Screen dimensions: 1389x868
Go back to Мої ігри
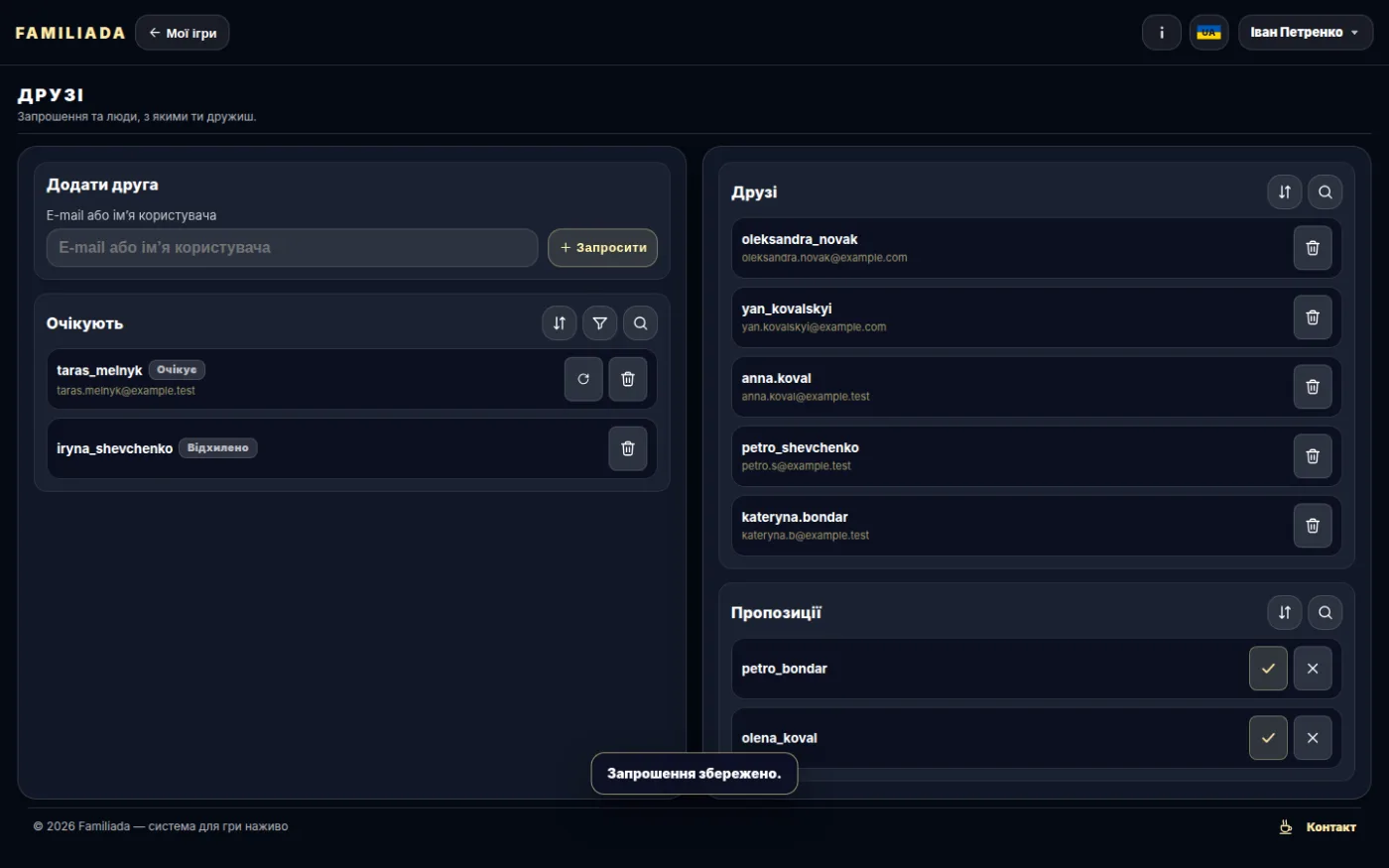click(183, 33)
